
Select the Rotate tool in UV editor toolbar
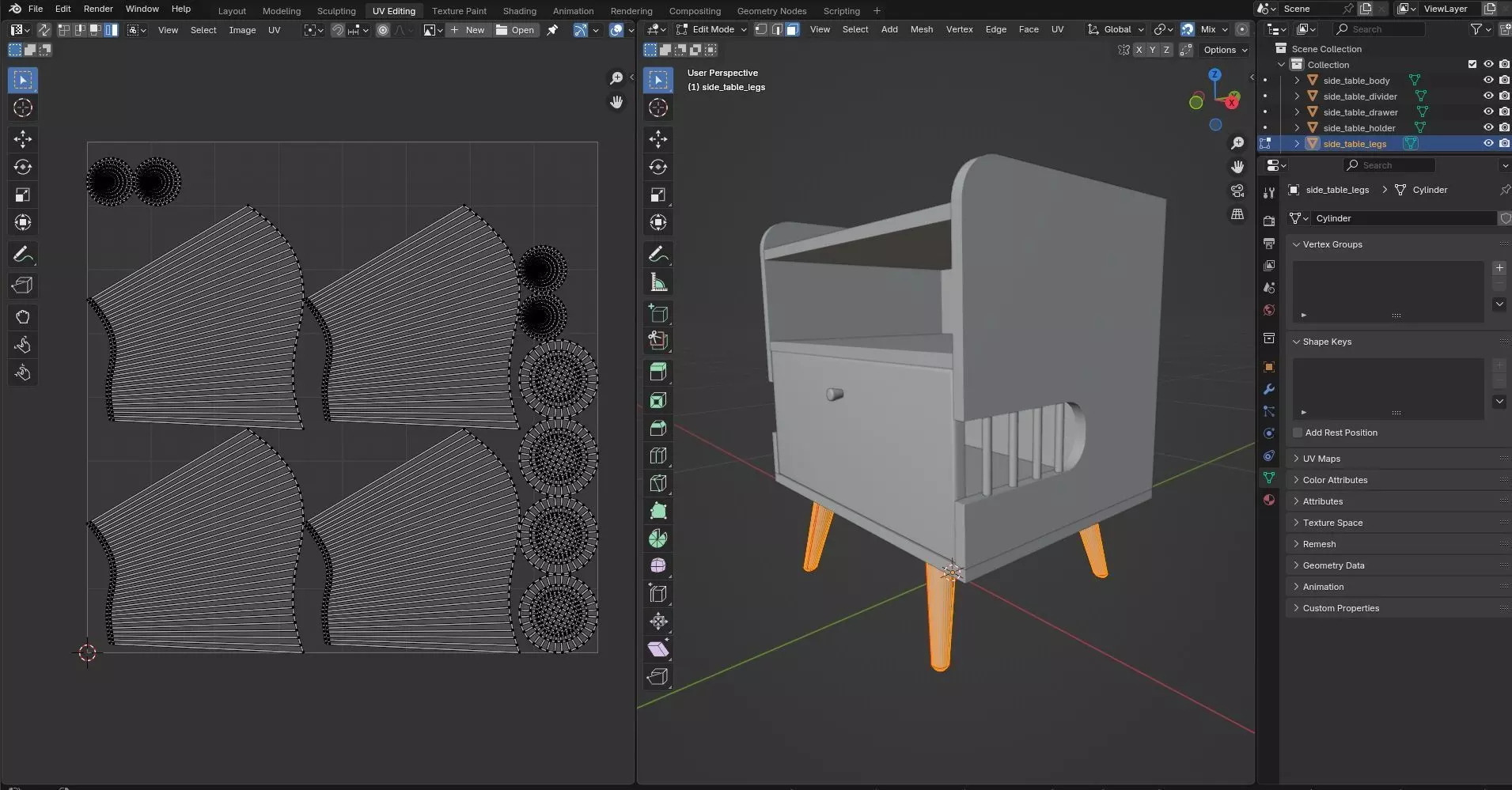click(23, 167)
